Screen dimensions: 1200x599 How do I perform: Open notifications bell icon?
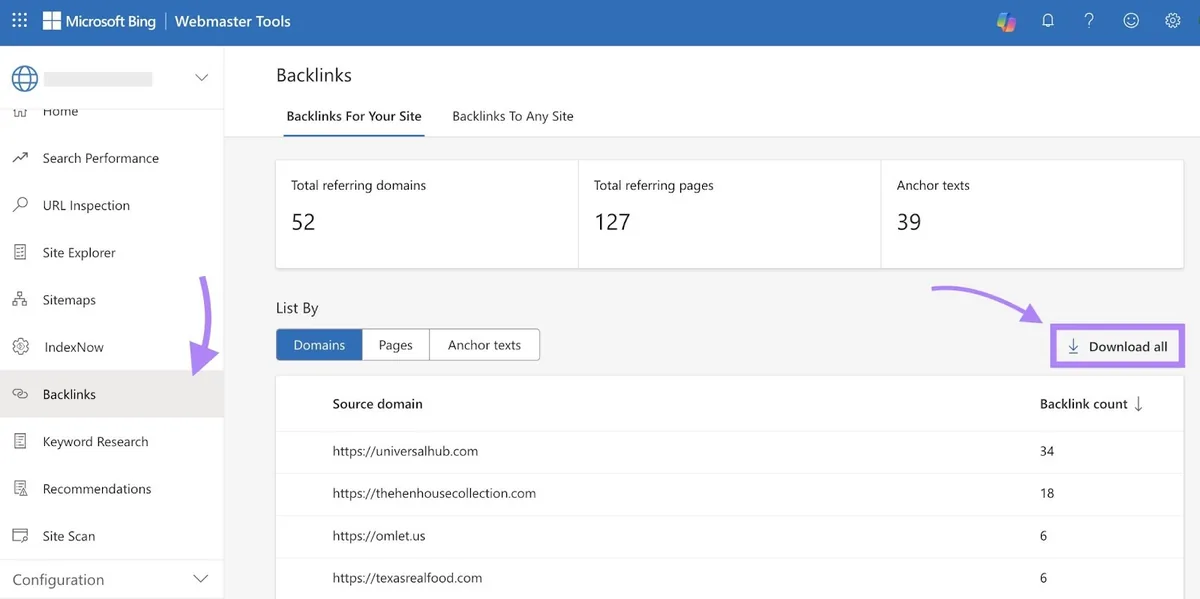click(1048, 21)
